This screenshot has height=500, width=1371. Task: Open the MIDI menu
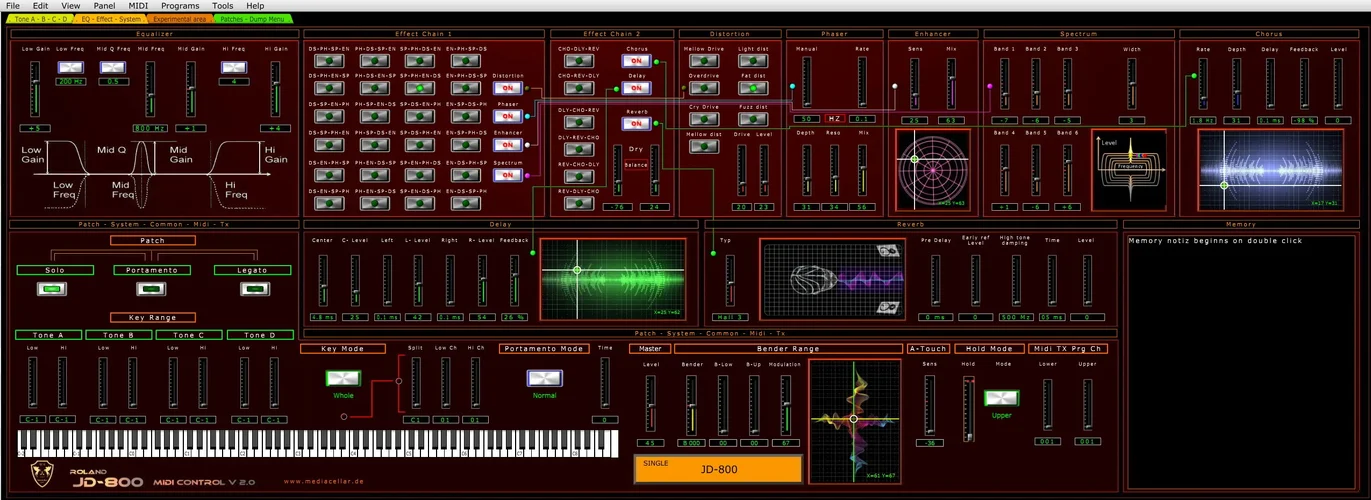coord(138,6)
